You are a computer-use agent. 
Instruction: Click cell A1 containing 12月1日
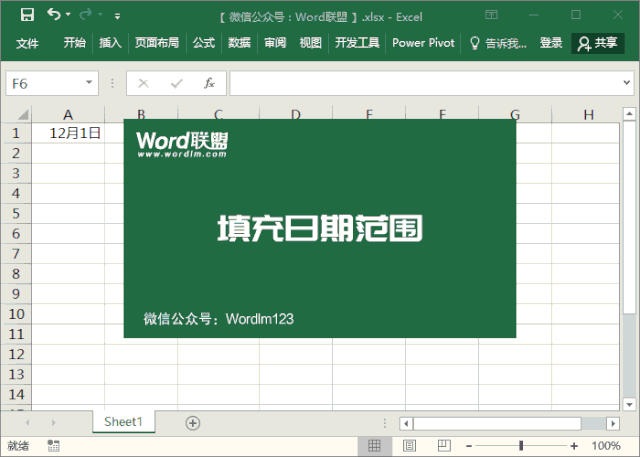click(68, 133)
